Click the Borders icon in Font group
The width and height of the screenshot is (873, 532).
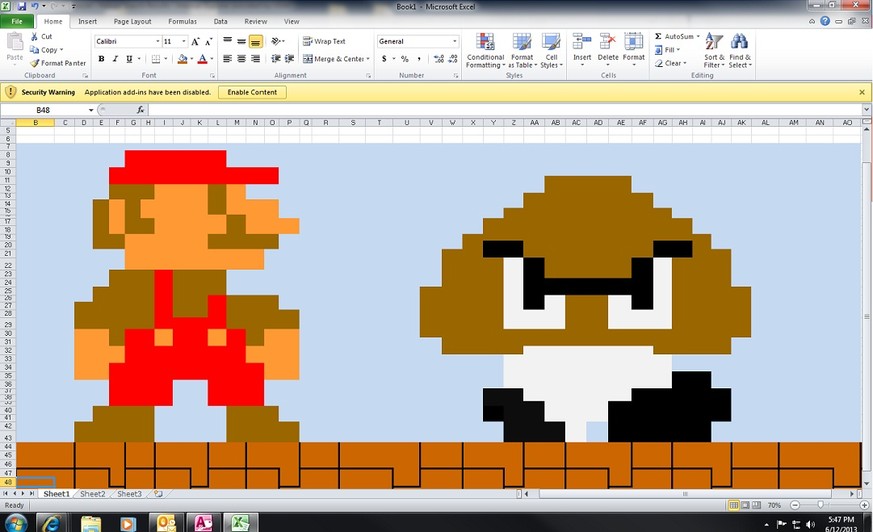click(156, 59)
